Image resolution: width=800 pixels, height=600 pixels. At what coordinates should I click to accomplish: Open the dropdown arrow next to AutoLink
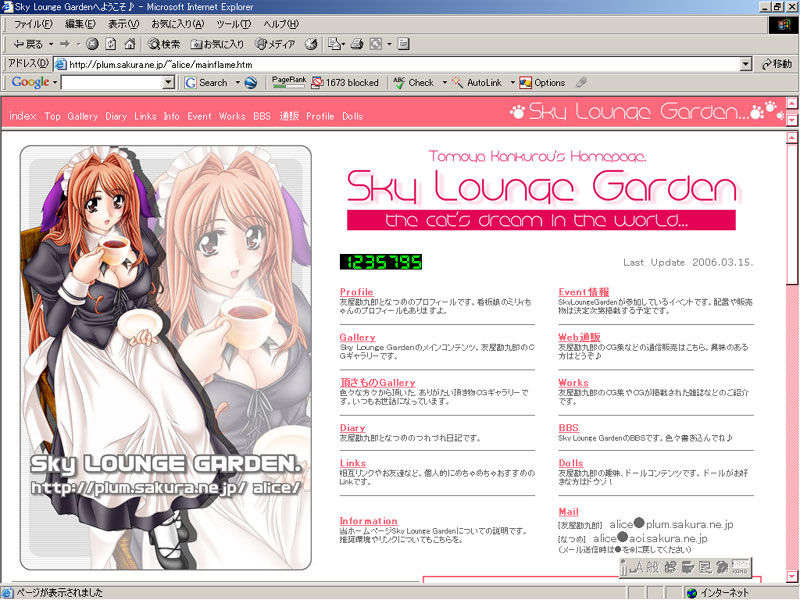(x=512, y=83)
